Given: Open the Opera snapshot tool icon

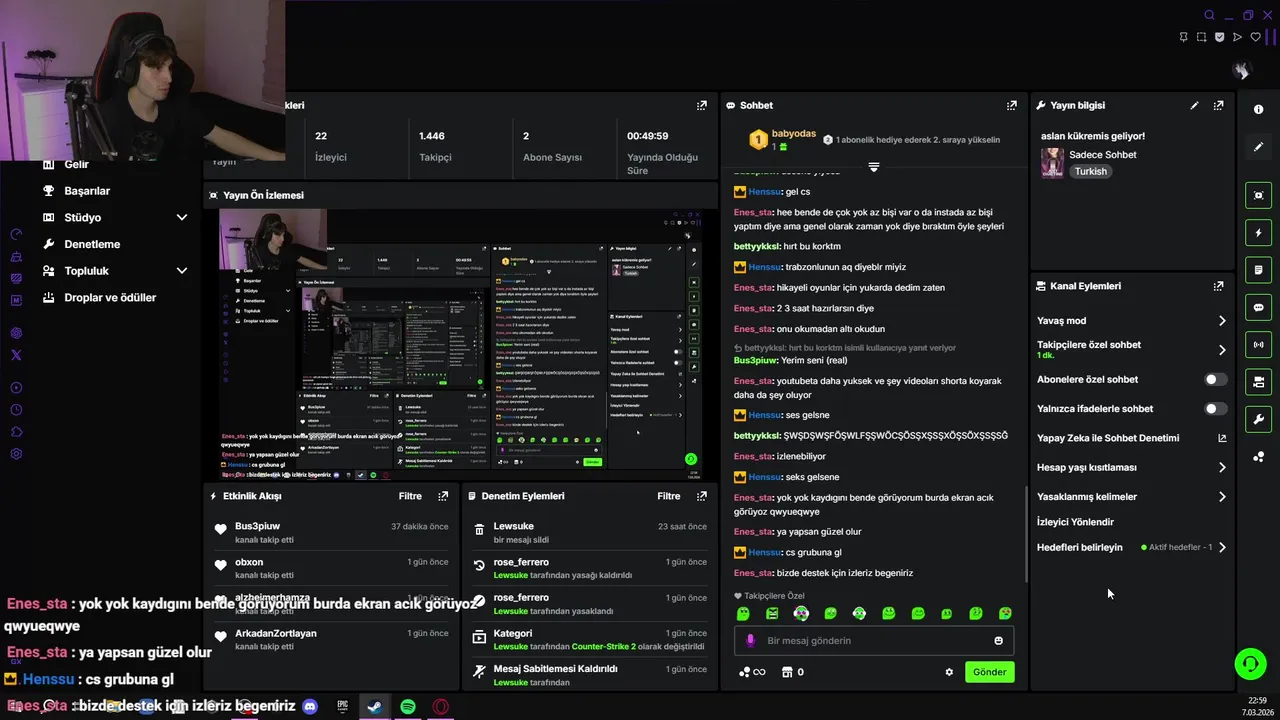Looking at the screenshot, I should coord(1201,37).
